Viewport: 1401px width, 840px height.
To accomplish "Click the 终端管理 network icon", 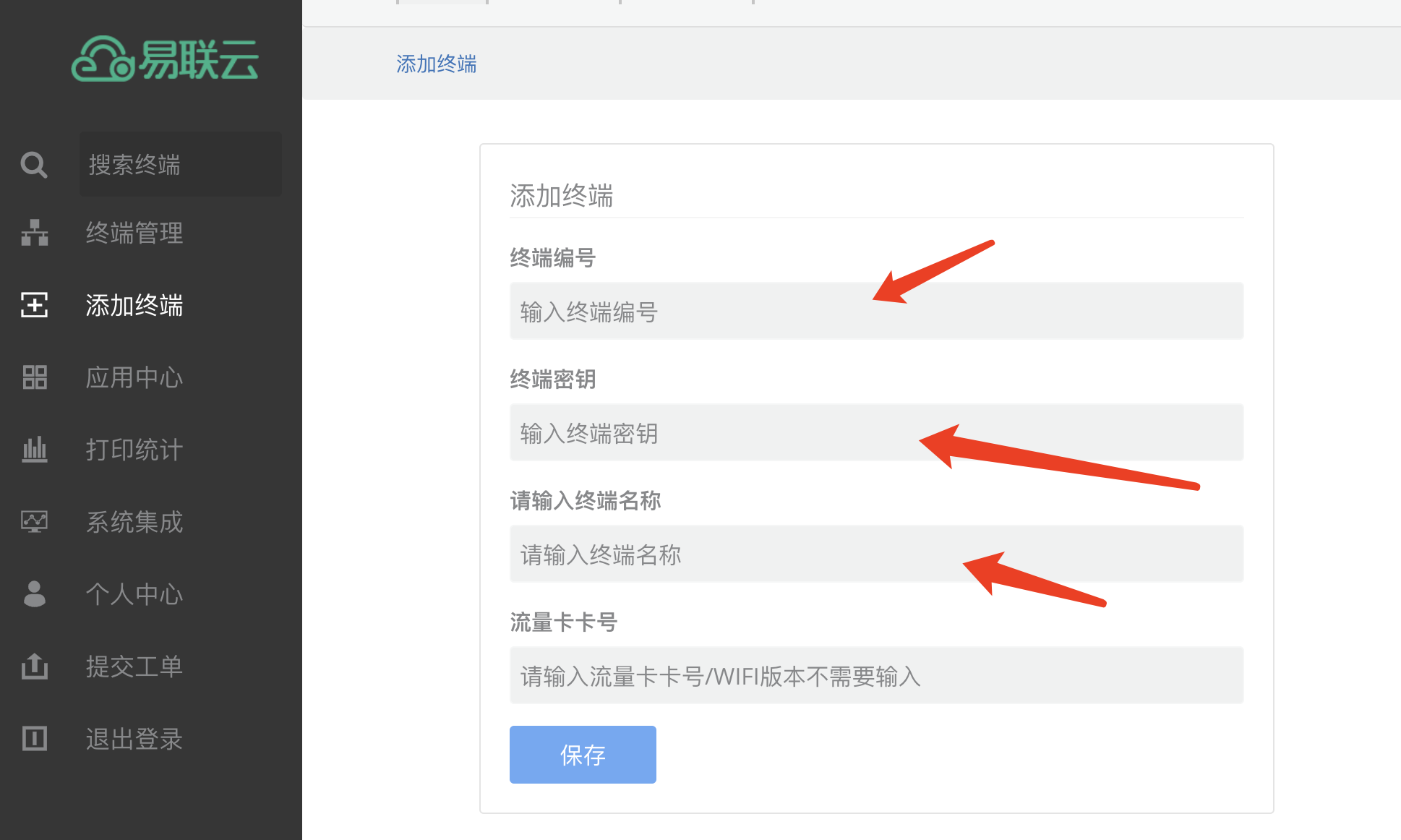I will pyautogui.click(x=35, y=233).
